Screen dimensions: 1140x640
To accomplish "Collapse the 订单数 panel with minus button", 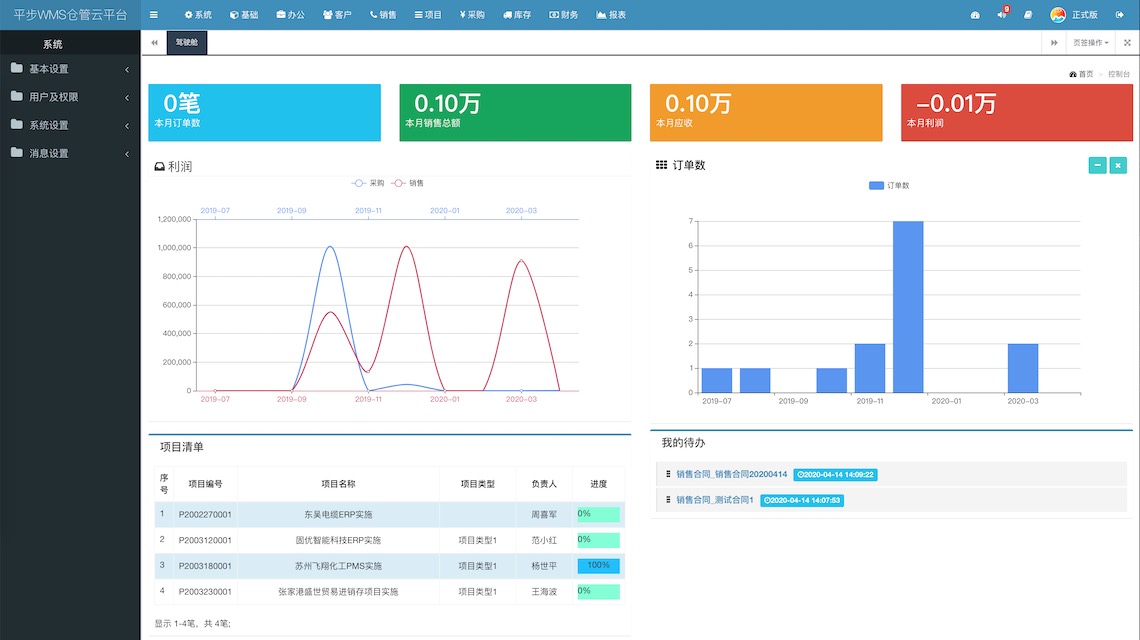I will 1097,165.
